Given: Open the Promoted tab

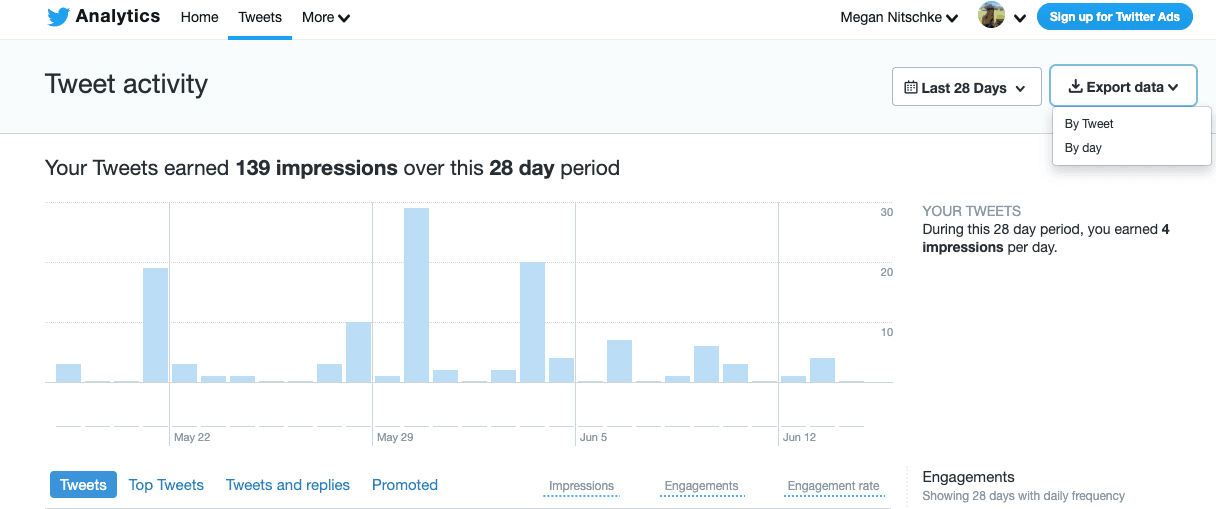Looking at the screenshot, I should click(405, 485).
